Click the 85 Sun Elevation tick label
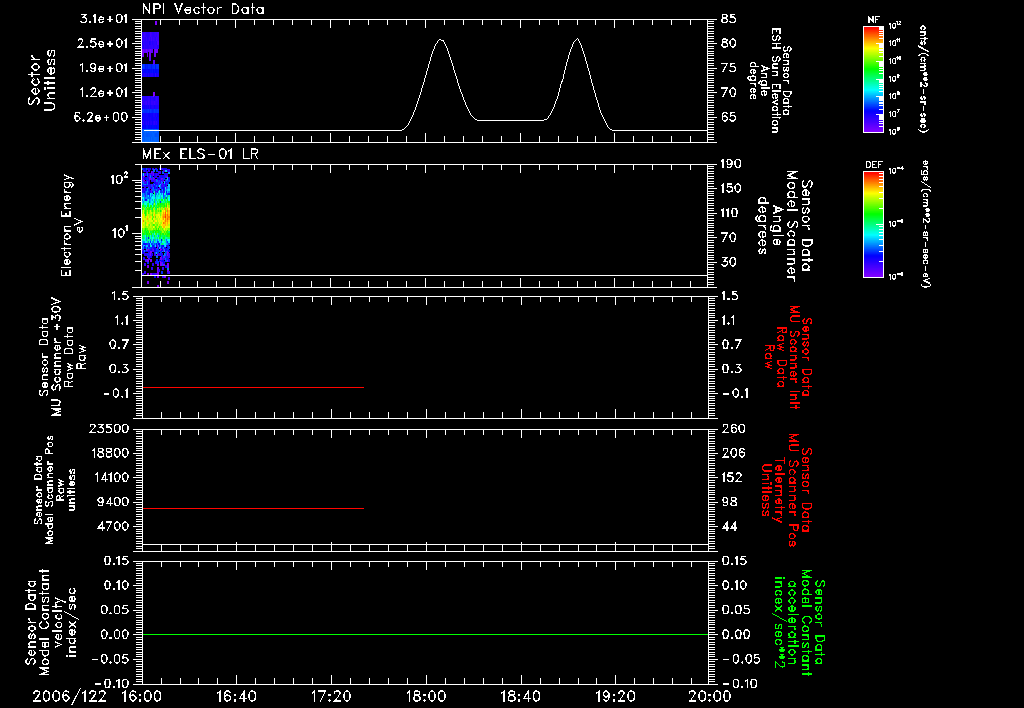 click(x=729, y=19)
